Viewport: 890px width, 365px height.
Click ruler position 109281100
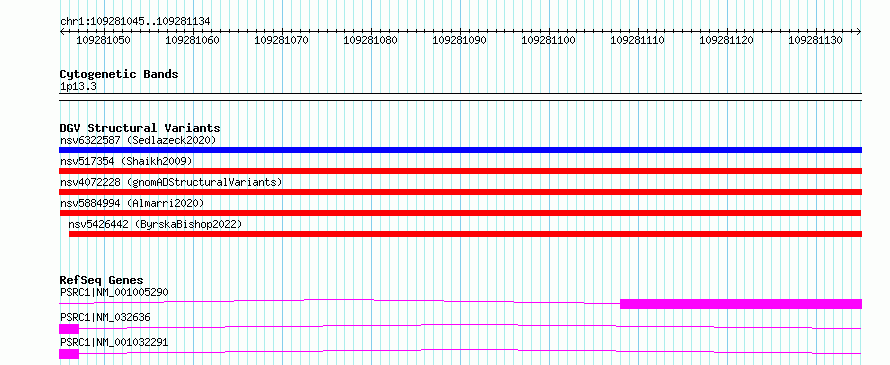point(548,40)
